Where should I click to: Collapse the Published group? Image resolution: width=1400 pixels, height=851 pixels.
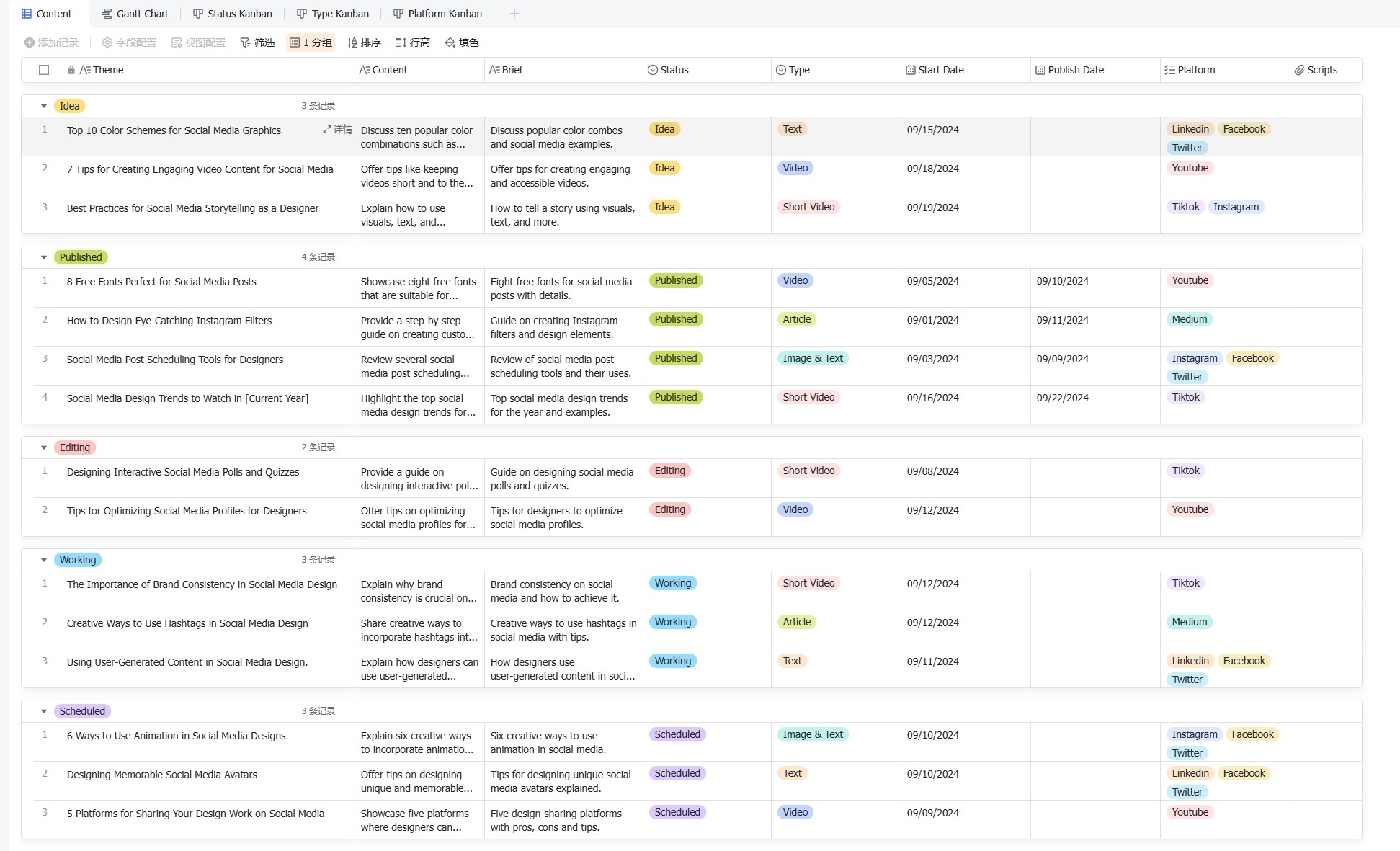pyautogui.click(x=44, y=257)
